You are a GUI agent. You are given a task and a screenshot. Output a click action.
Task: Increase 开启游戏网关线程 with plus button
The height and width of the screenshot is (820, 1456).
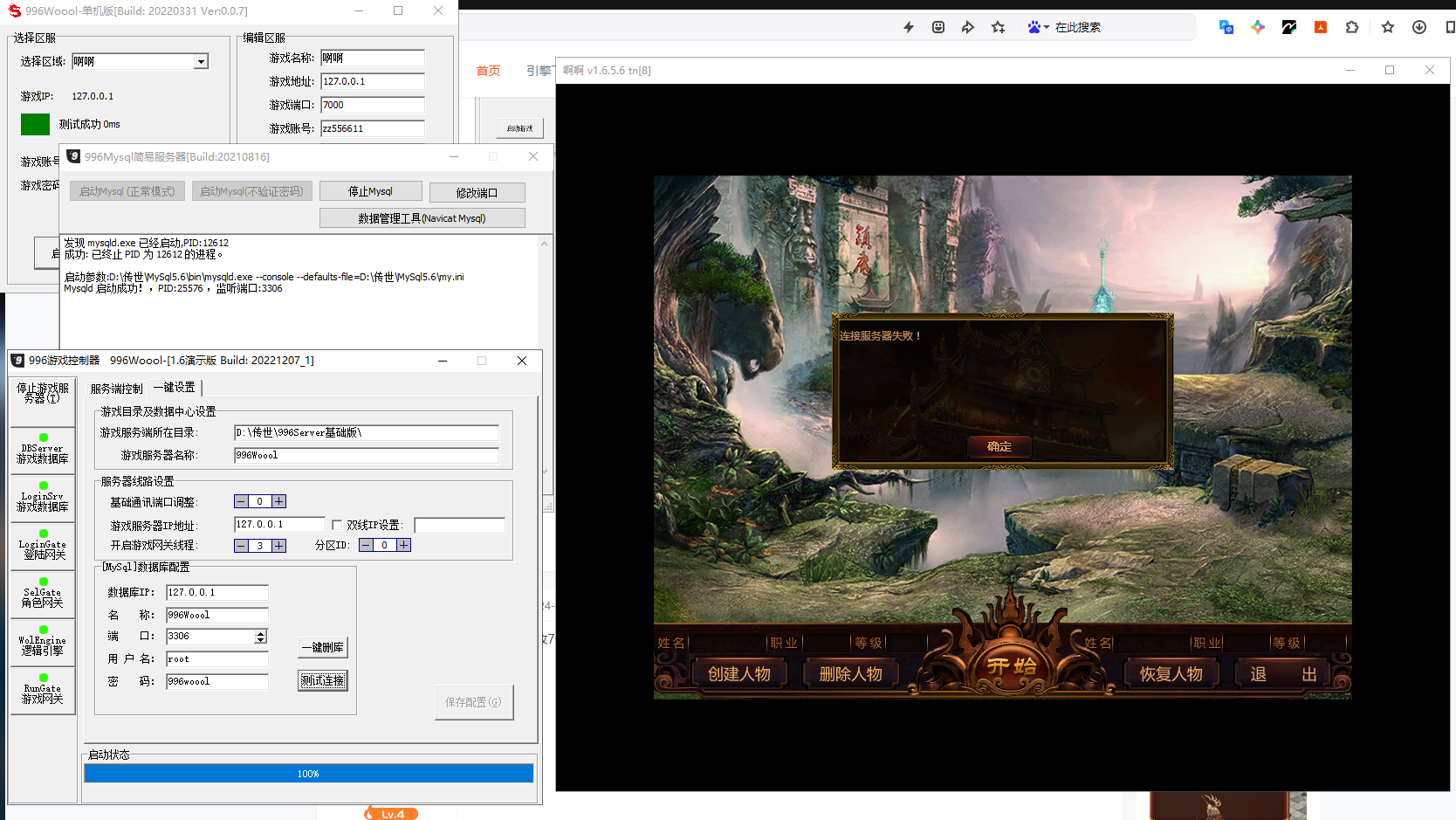279,546
